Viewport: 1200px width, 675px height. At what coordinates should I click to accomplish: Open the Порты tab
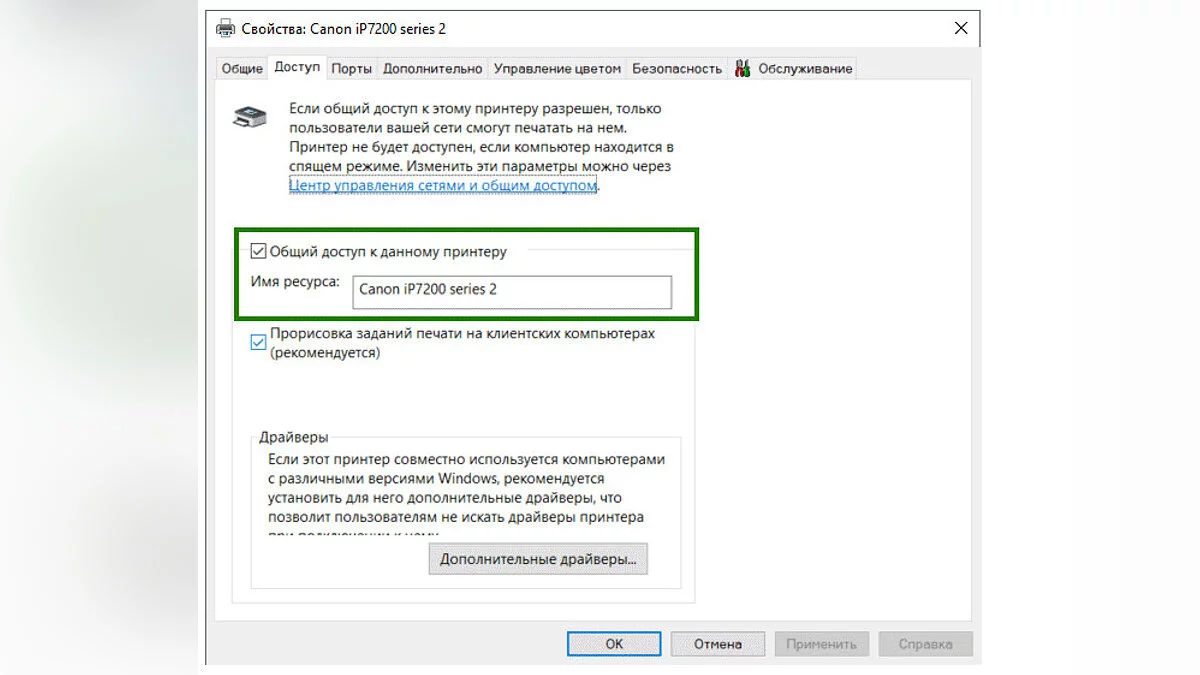pos(352,69)
